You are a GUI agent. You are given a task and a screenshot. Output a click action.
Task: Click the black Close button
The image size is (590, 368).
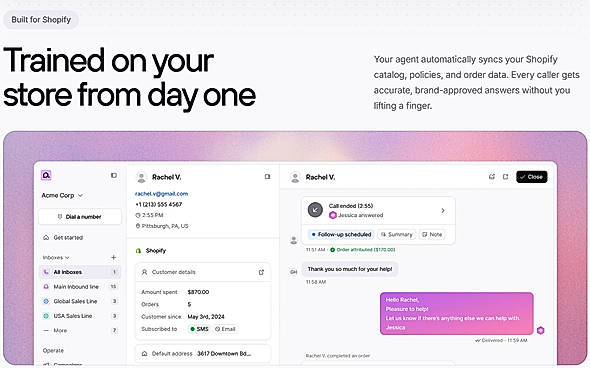(532, 176)
